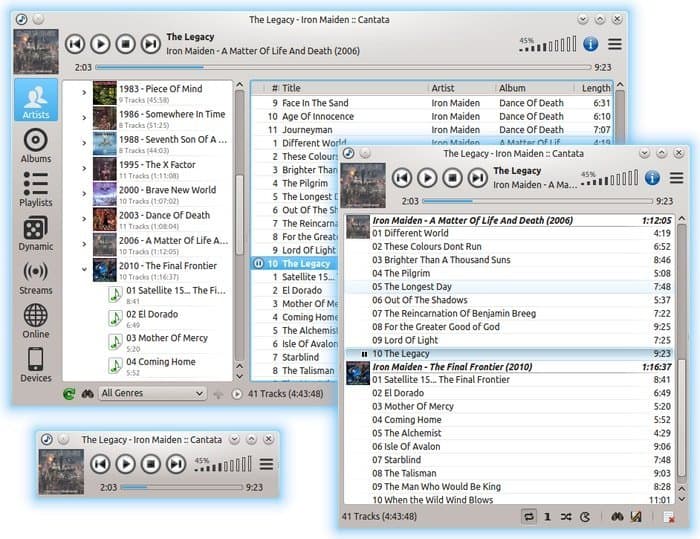The height and width of the screenshot is (539, 700).
Task: Toggle repeat mode in compact window
Action: coord(529,517)
